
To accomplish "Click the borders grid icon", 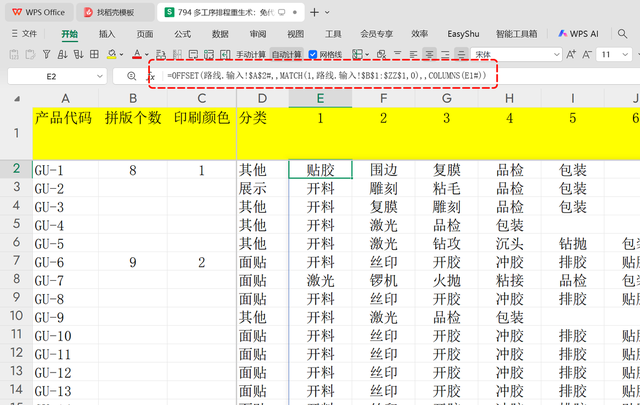I will tap(94, 54).
